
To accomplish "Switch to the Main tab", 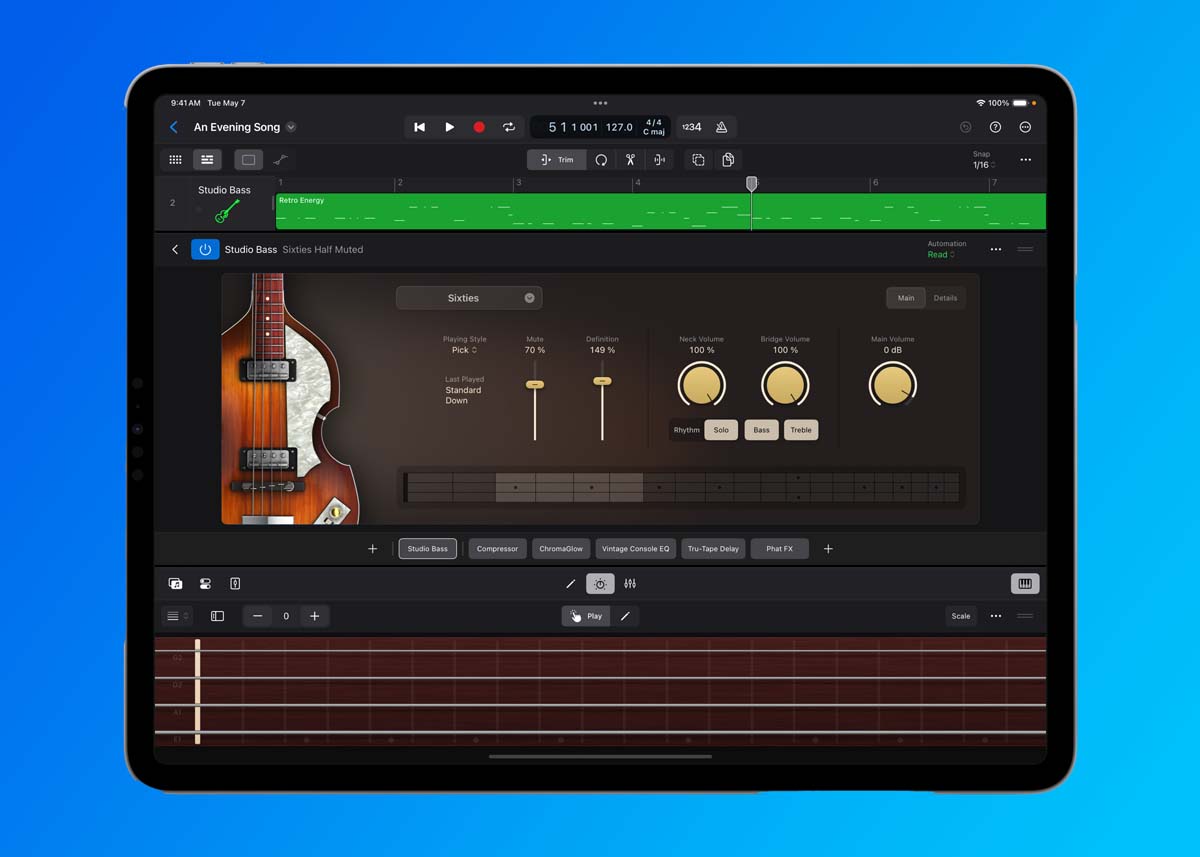I will tap(906, 298).
